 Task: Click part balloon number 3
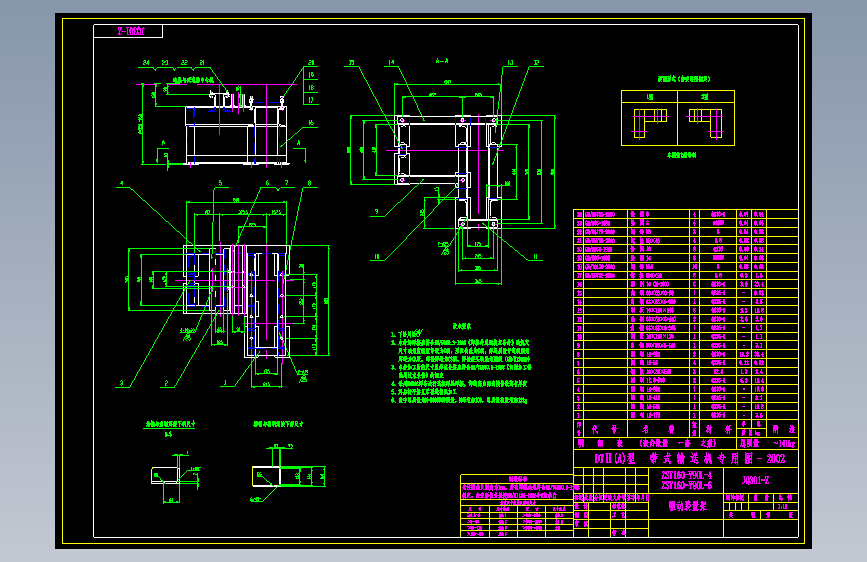122,383
